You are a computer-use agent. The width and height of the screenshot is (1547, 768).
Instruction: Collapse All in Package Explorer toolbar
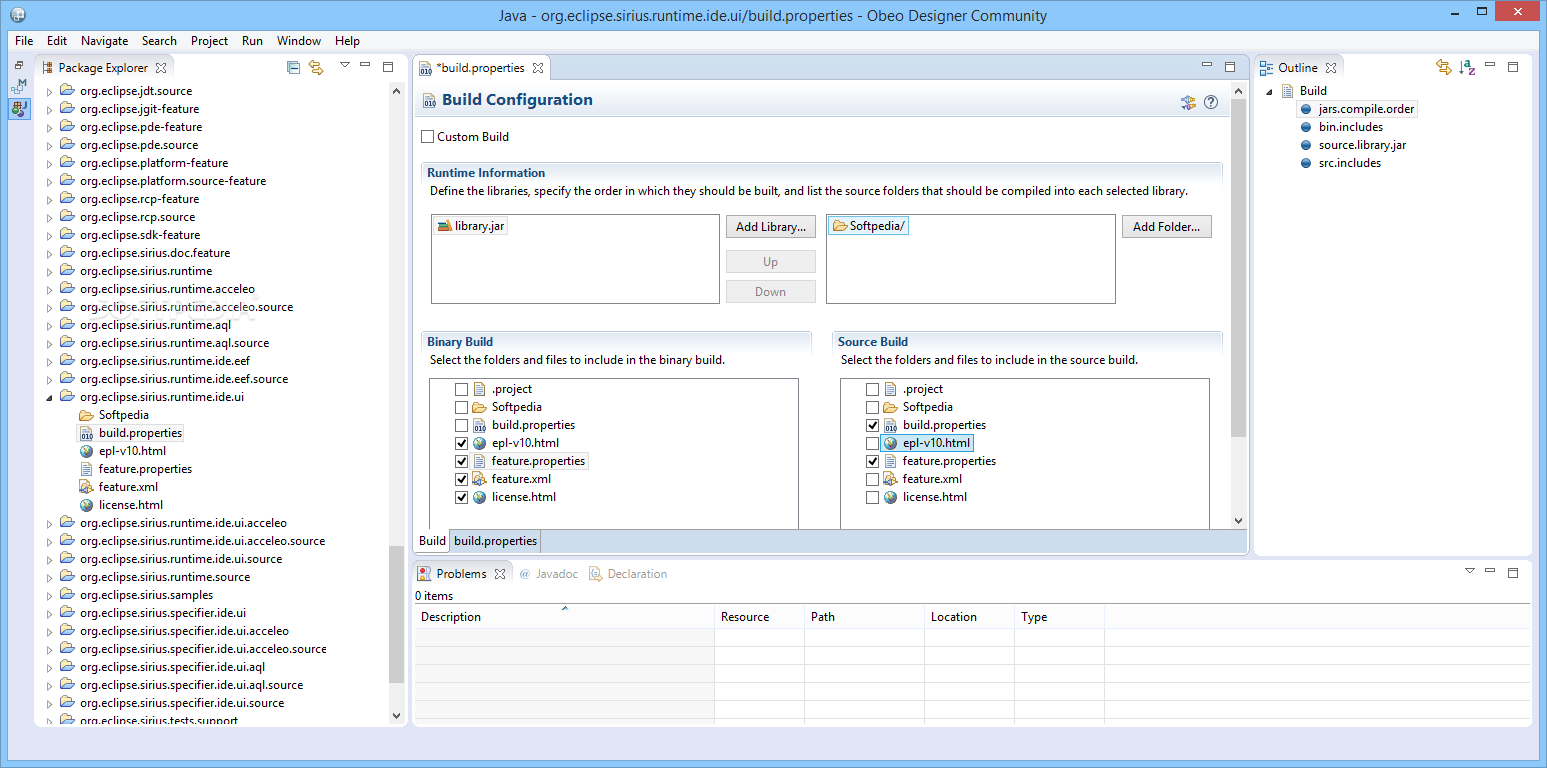point(293,67)
